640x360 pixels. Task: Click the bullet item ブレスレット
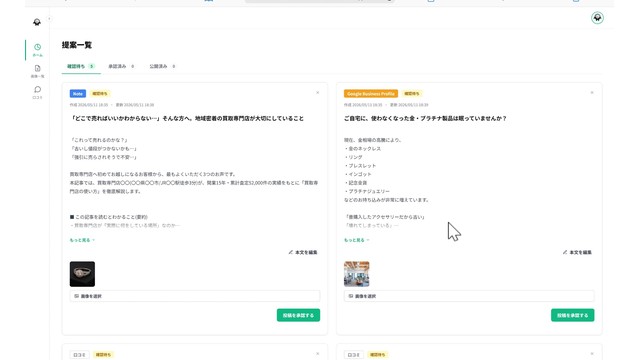coord(360,166)
